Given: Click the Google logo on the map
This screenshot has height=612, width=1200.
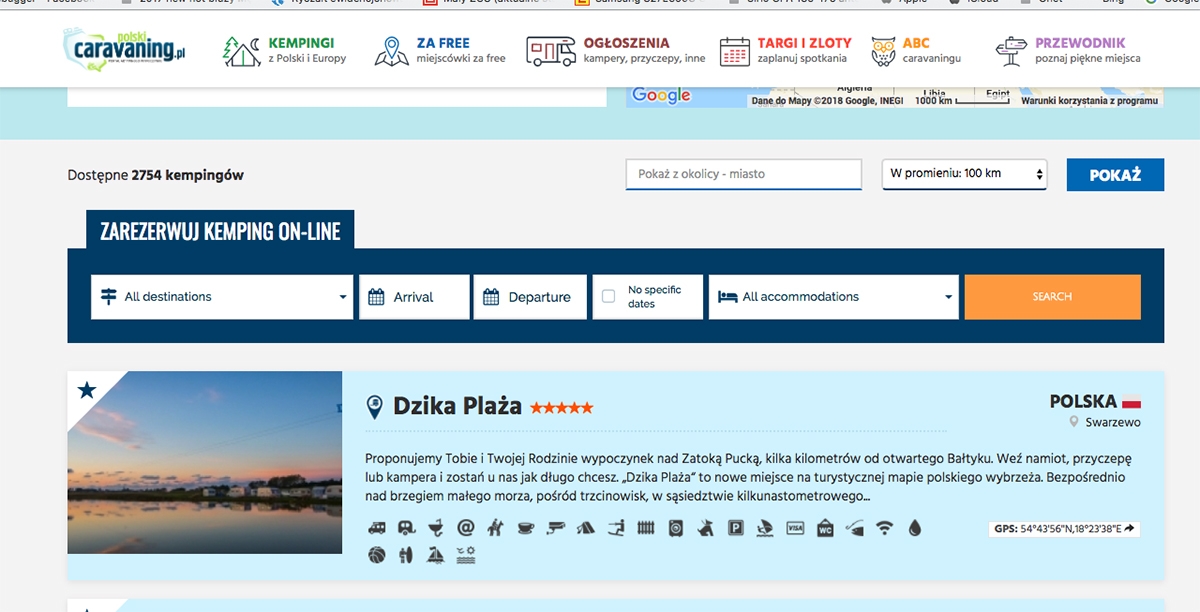Looking at the screenshot, I should coord(661,95).
